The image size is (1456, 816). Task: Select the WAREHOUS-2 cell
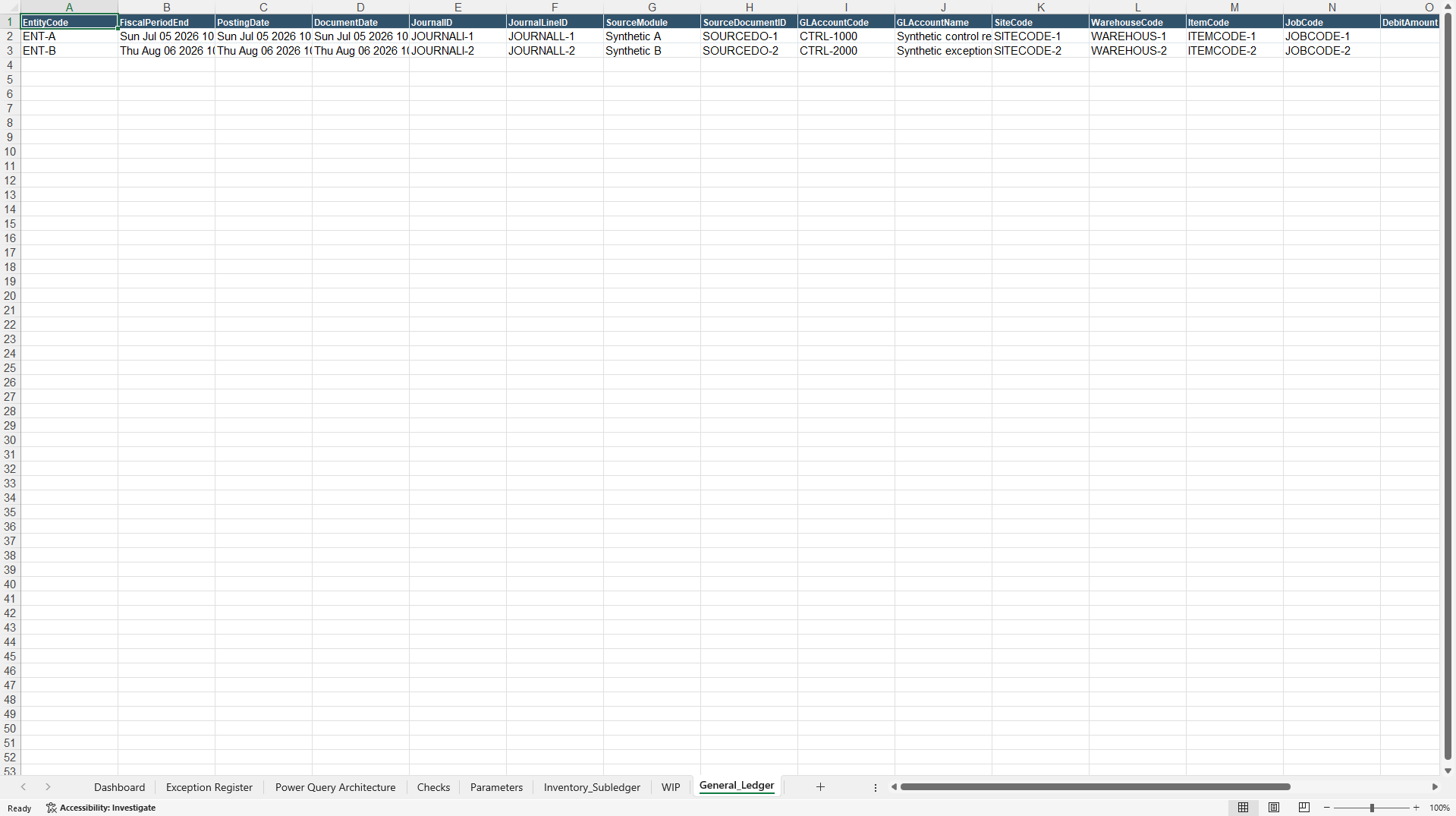1137,51
